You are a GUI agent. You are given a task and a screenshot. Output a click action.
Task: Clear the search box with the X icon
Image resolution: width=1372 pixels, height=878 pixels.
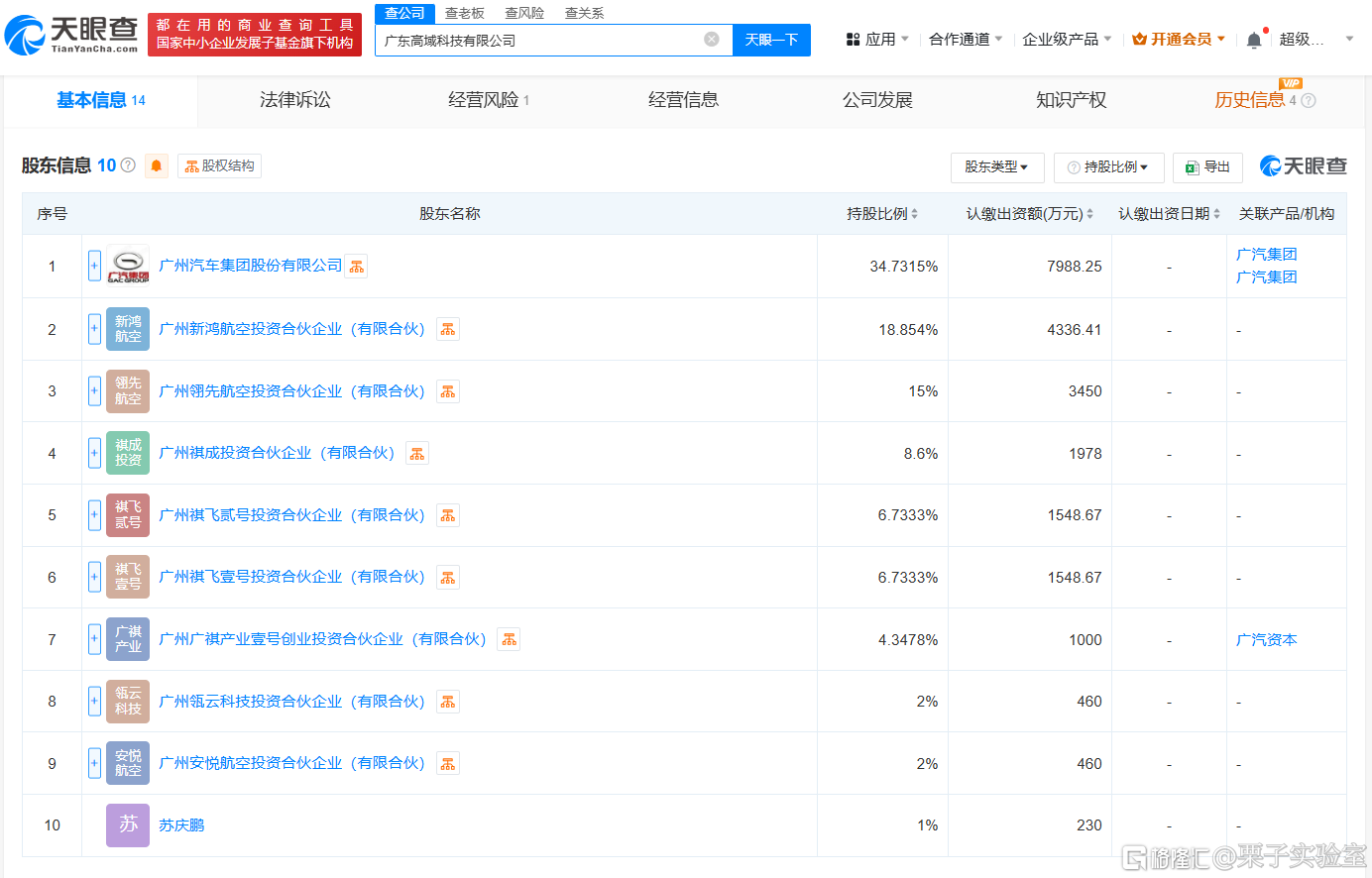pyautogui.click(x=712, y=40)
